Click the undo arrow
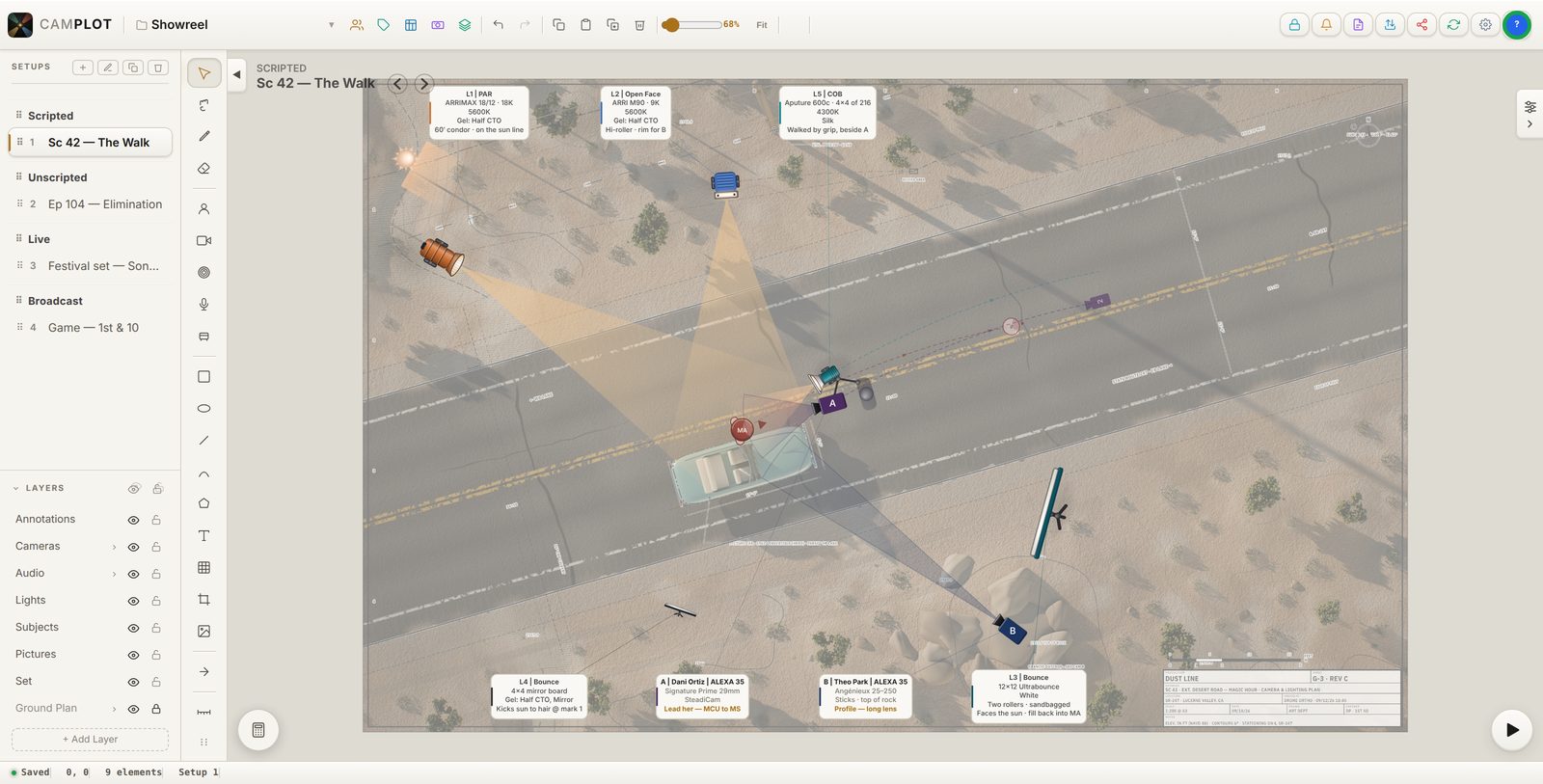Image resolution: width=1543 pixels, height=784 pixels. click(x=498, y=25)
